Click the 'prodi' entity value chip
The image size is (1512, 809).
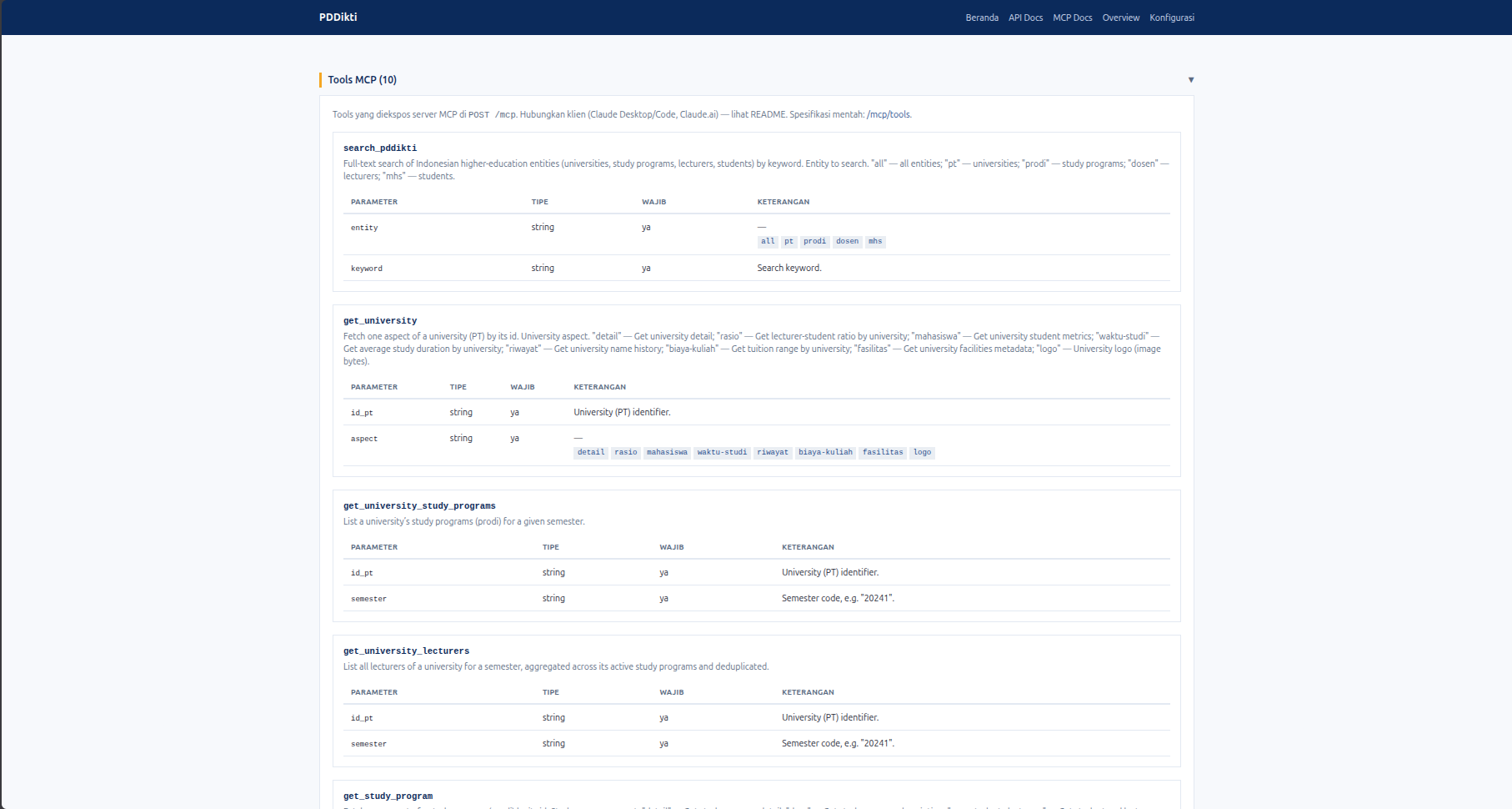(814, 242)
